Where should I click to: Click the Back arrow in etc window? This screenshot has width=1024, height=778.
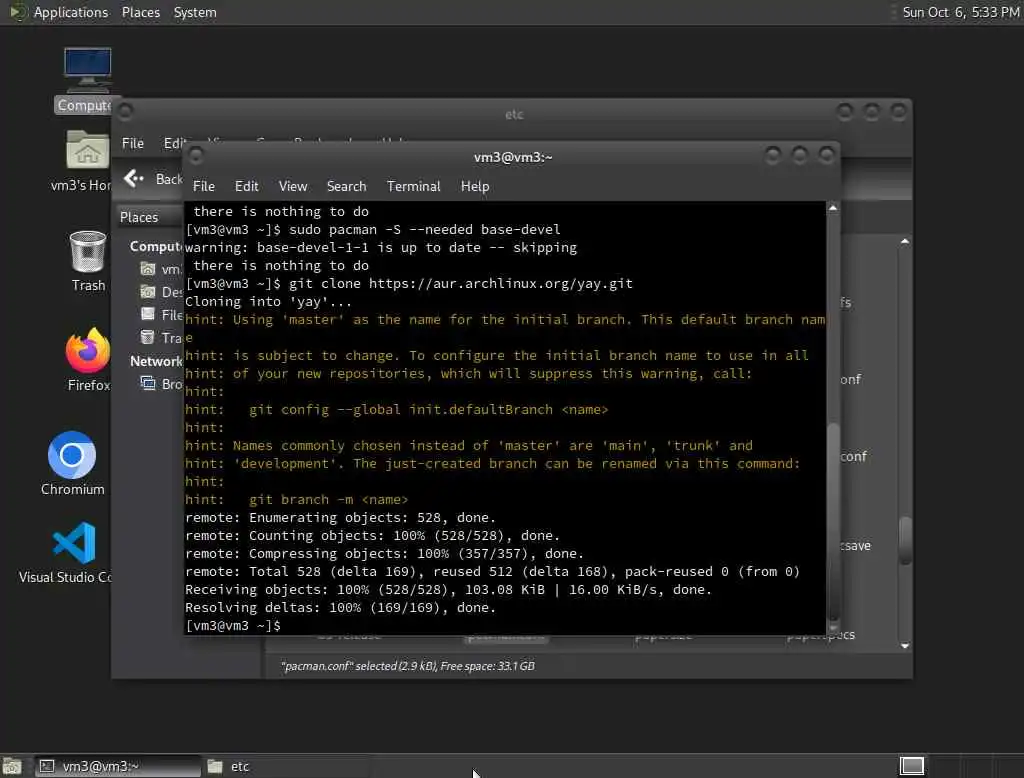click(133, 178)
